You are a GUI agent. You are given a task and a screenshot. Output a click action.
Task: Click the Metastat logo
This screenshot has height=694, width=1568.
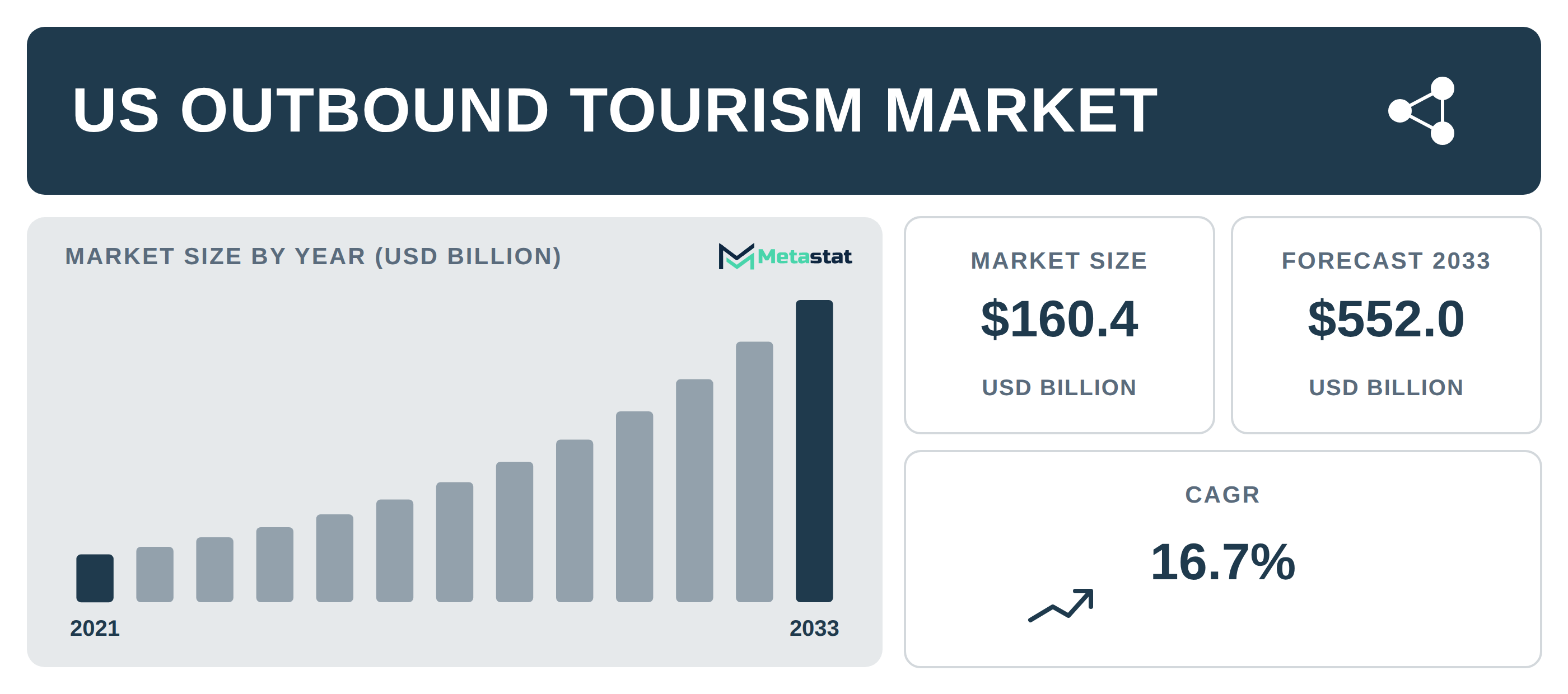[785, 256]
